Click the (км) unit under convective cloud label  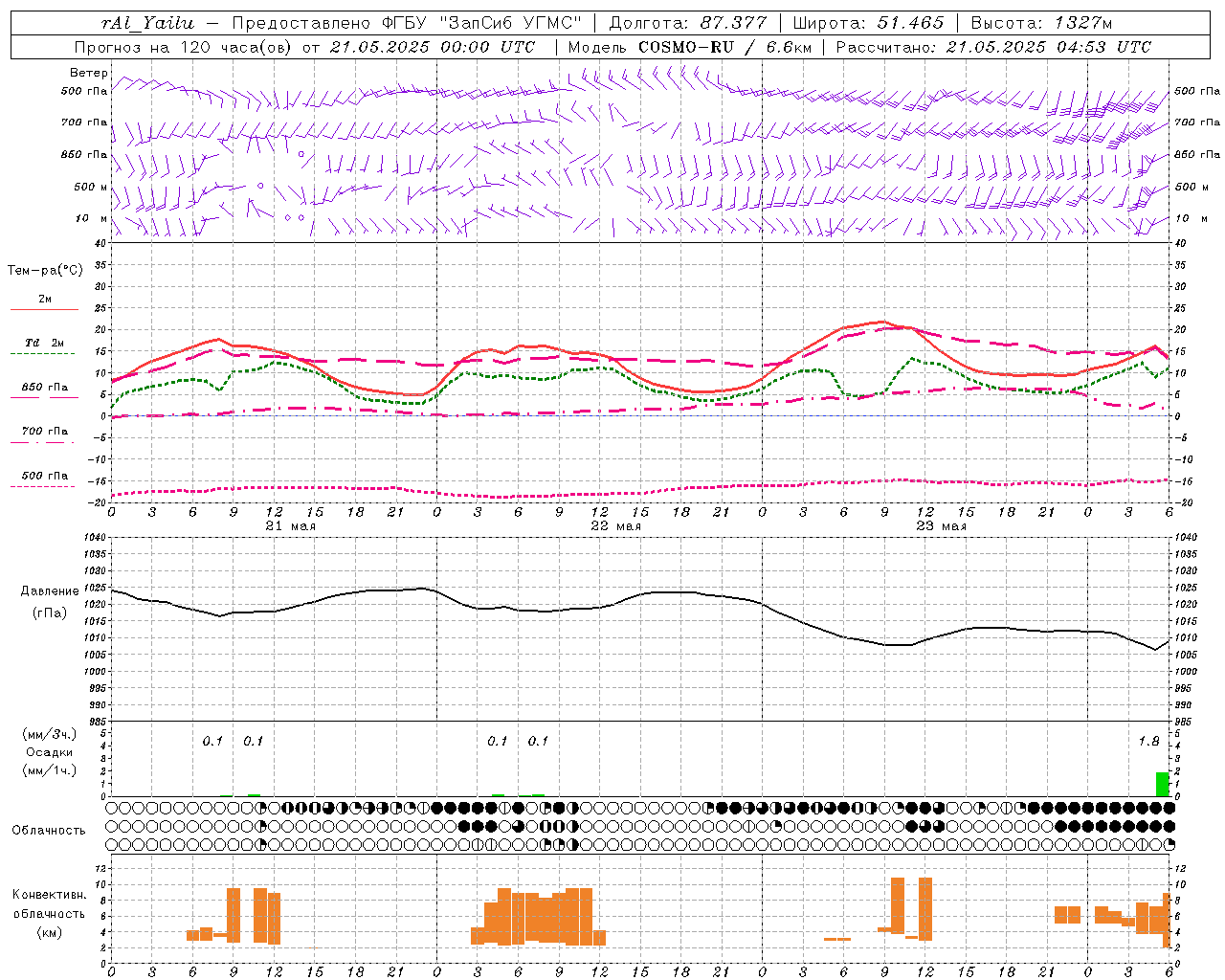coord(49,932)
